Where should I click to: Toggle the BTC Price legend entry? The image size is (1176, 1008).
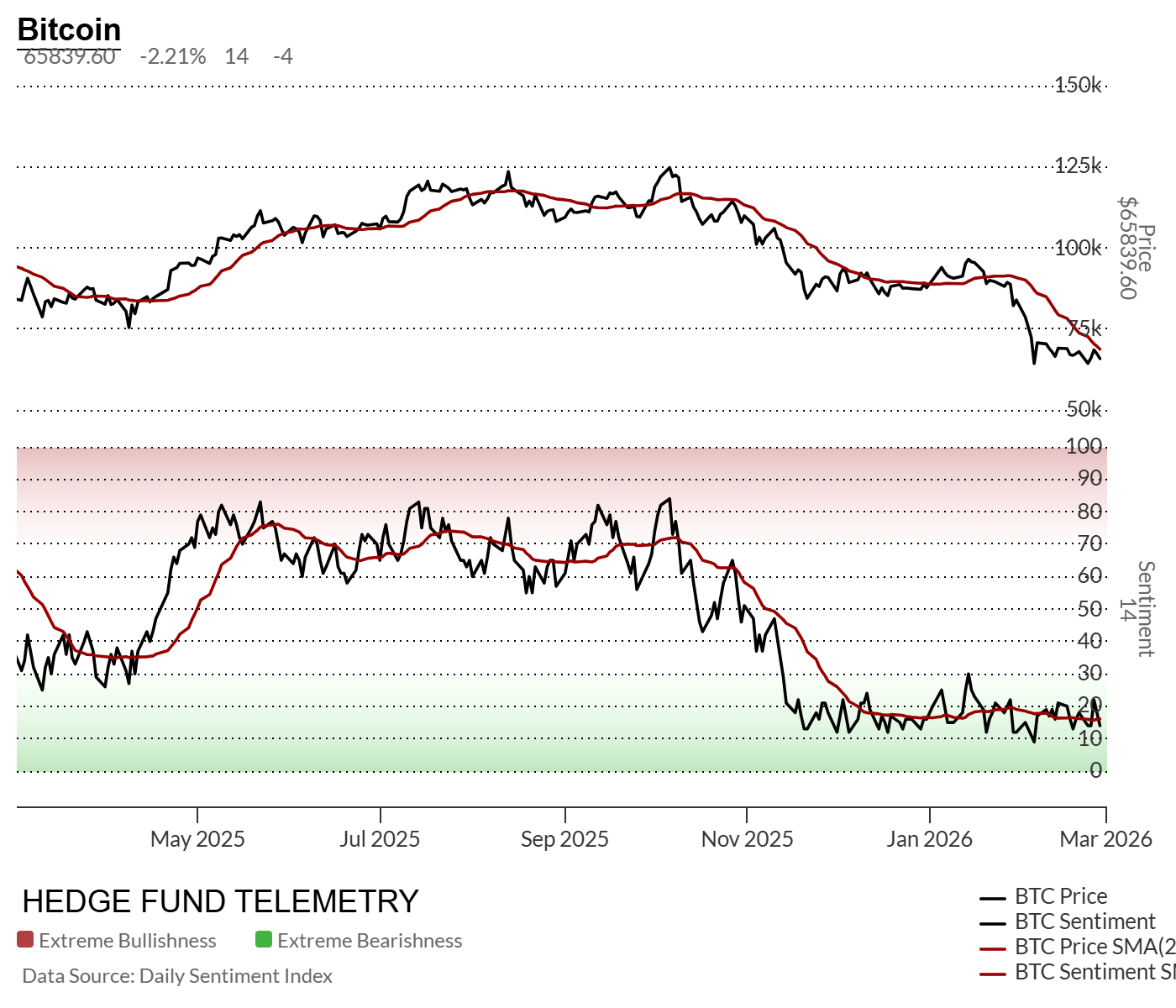coord(1060,896)
